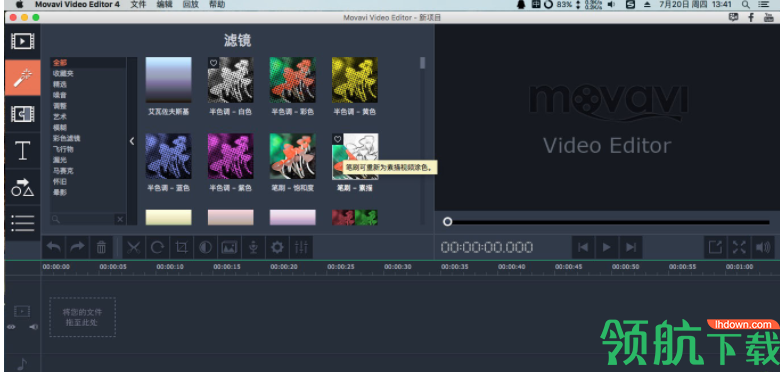Favorite the 笔刷 - 素描 filter heart
The height and width of the screenshot is (372, 780).
pyautogui.click(x=337, y=139)
